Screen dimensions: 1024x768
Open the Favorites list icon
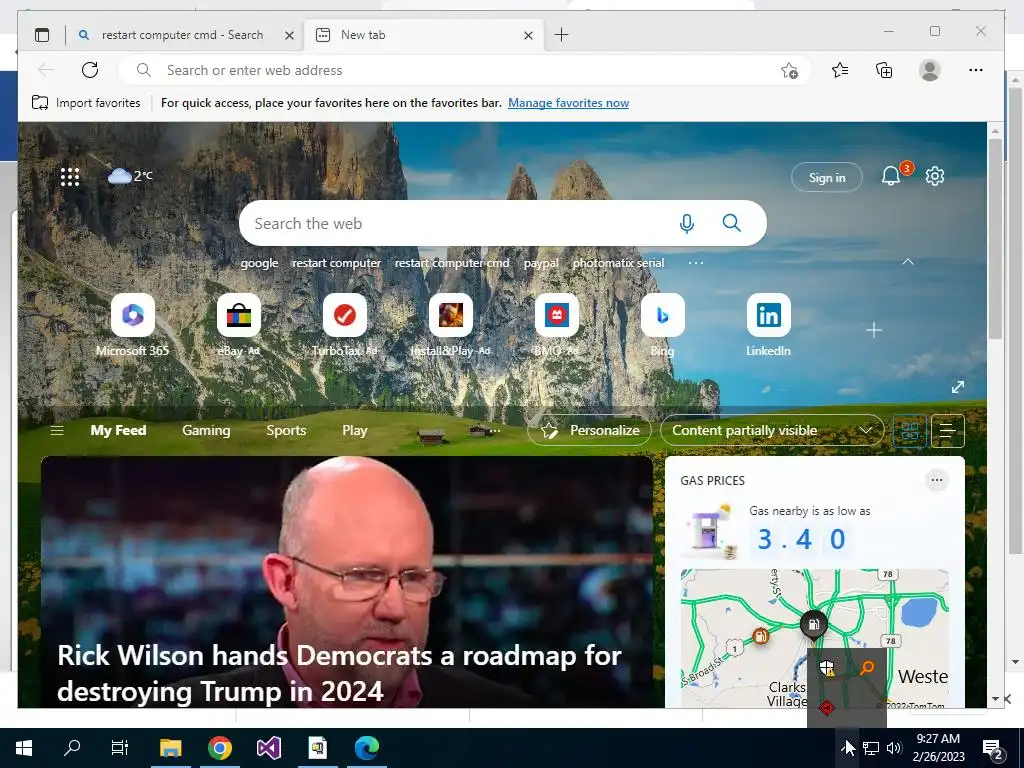840,70
